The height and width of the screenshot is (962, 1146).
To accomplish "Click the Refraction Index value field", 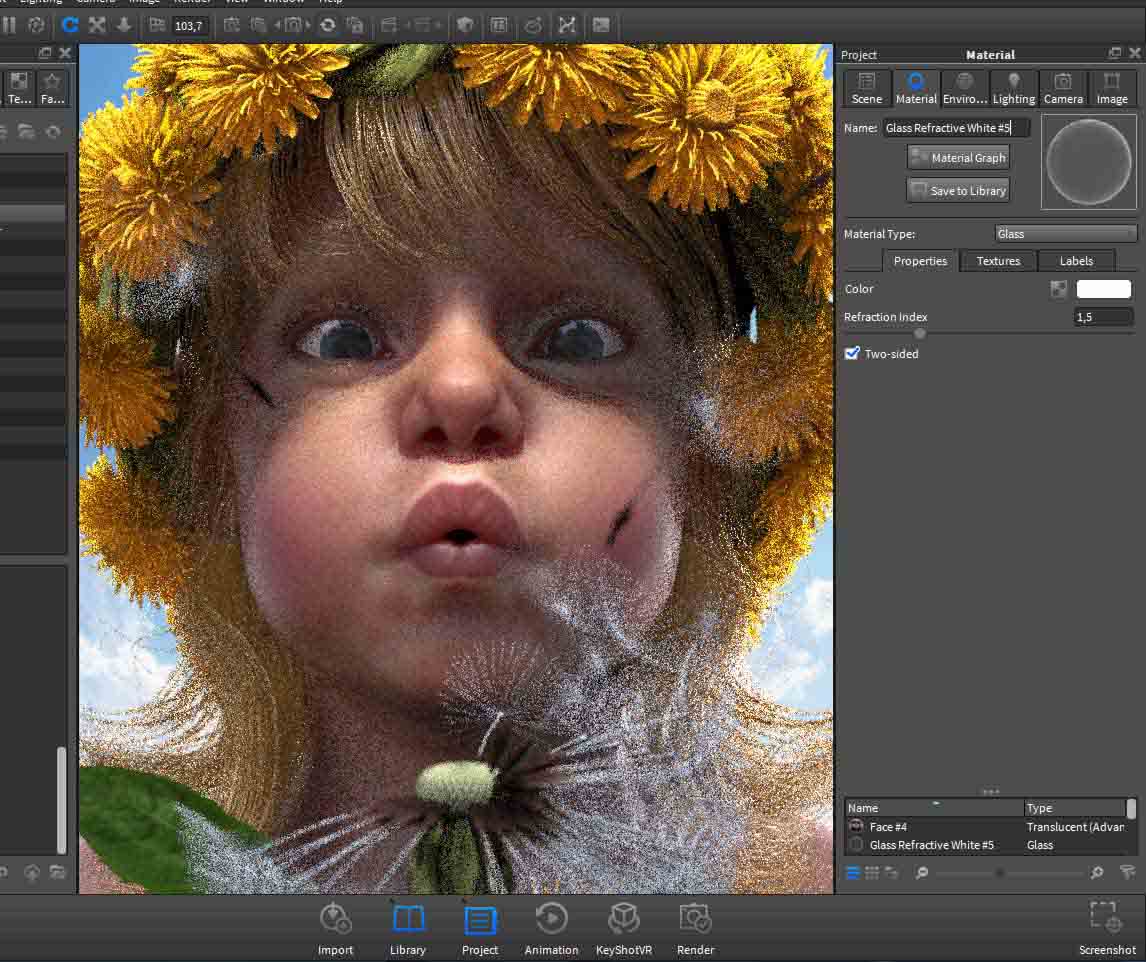I will coord(1104,317).
